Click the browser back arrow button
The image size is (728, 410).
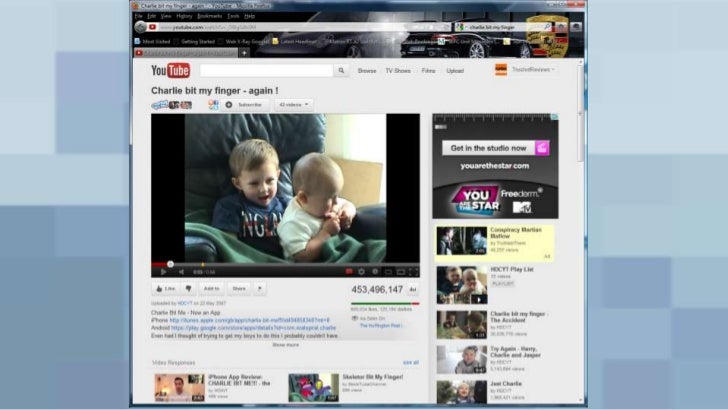coord(140,27)
